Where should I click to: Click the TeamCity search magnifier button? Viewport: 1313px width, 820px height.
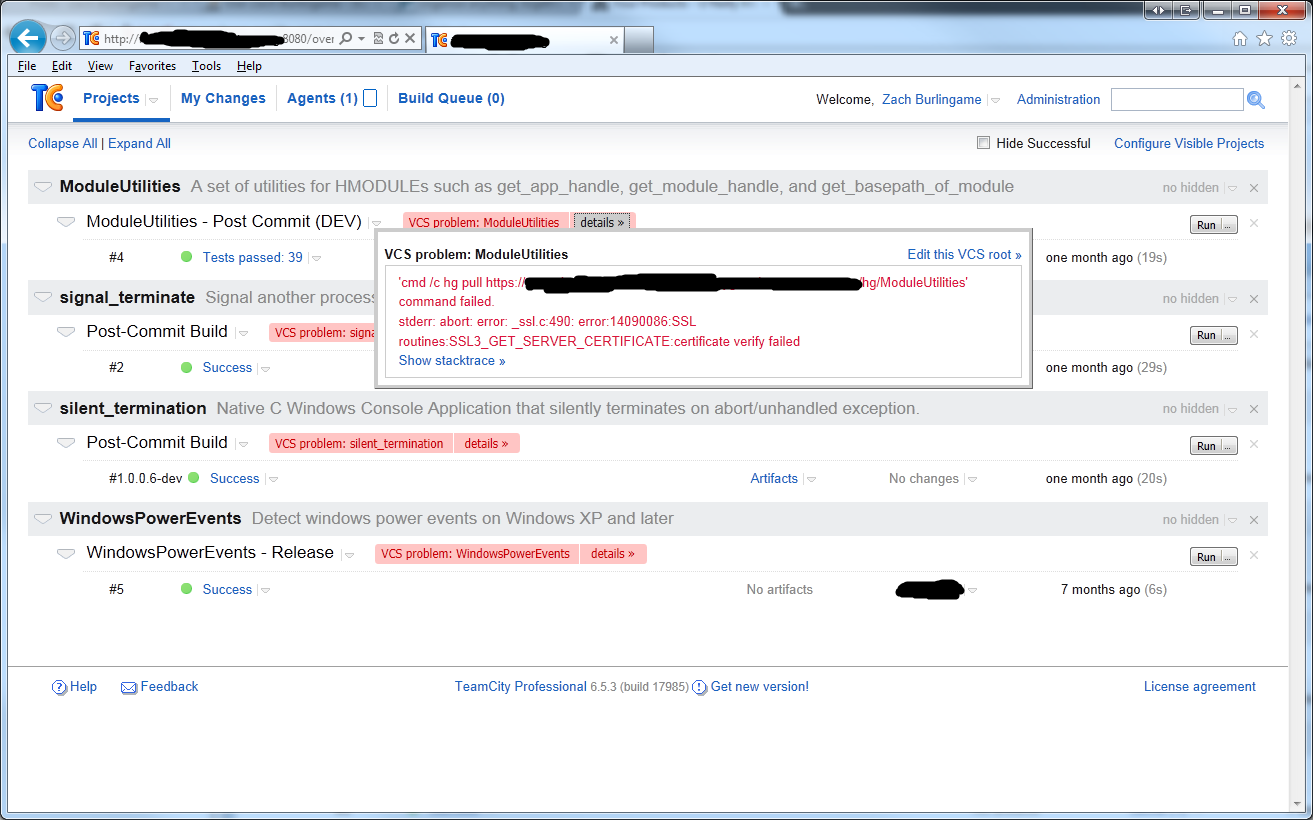pos(1256,100)
